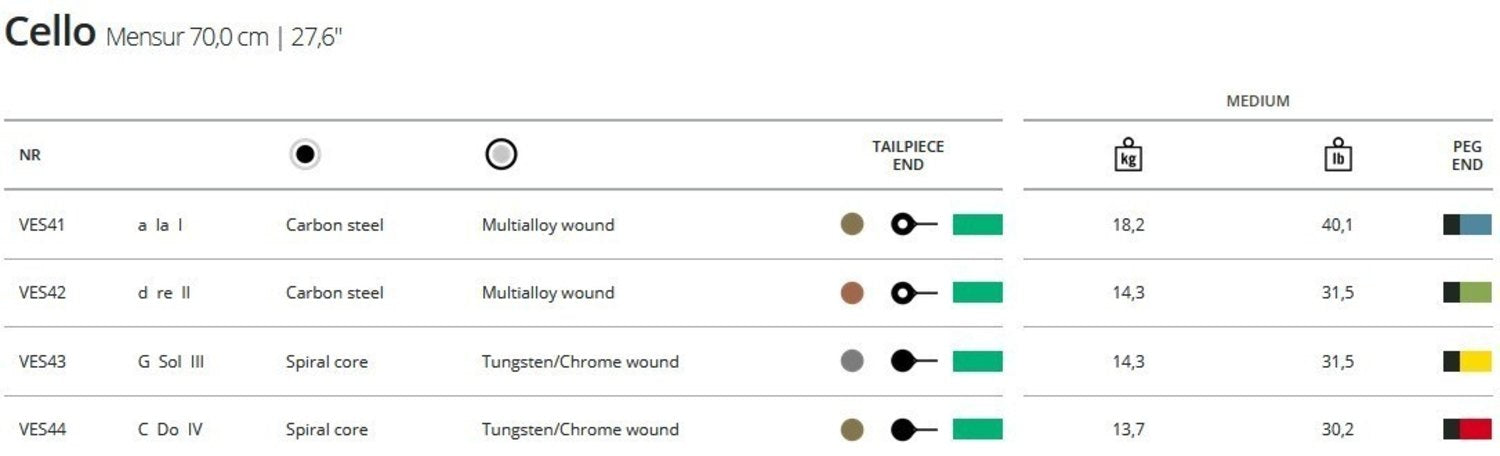Click the VES41 product number
Viewport: 1500px width, 456px height.
coord(42,225)
